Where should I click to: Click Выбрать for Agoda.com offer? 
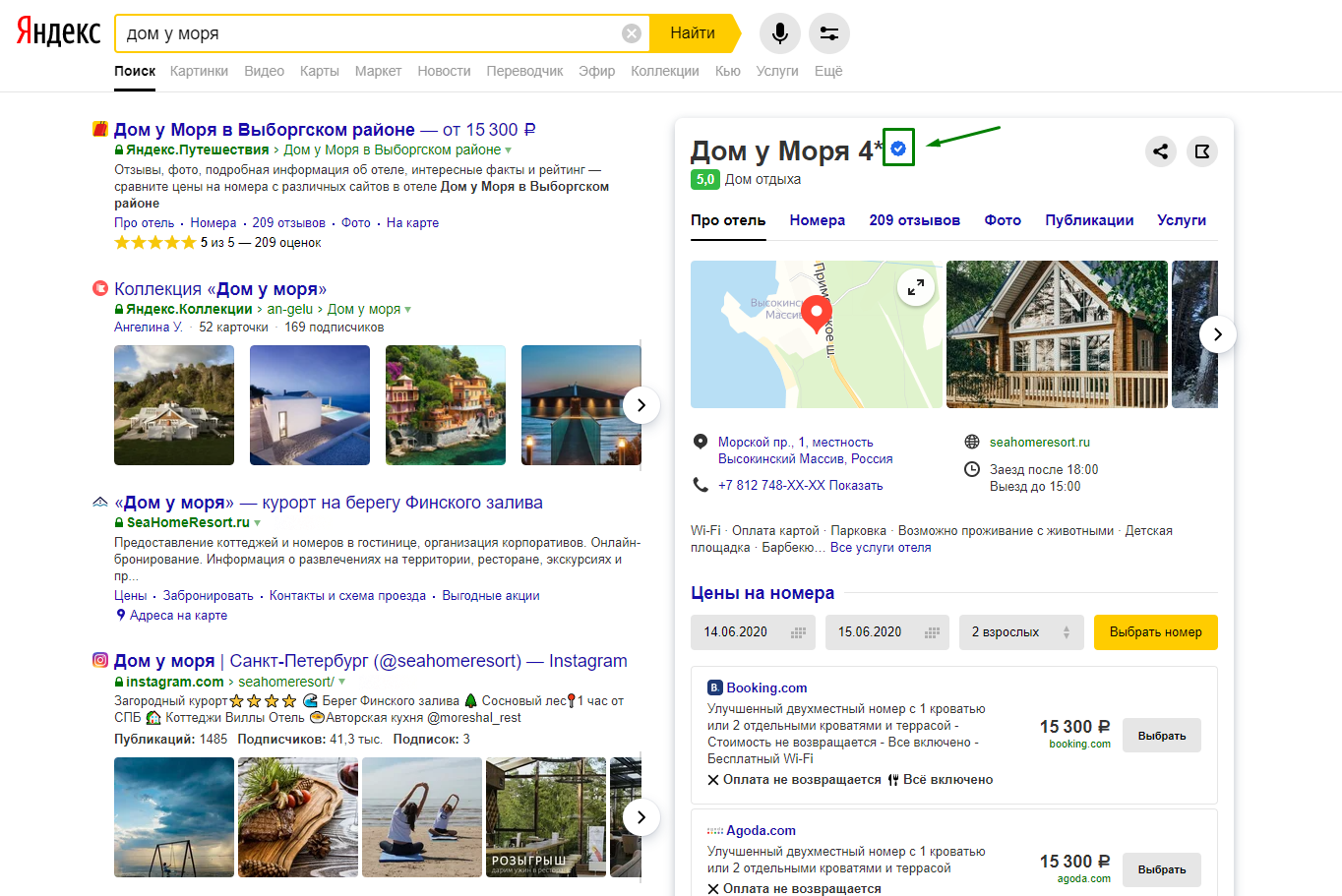(x=1162, y=869)
